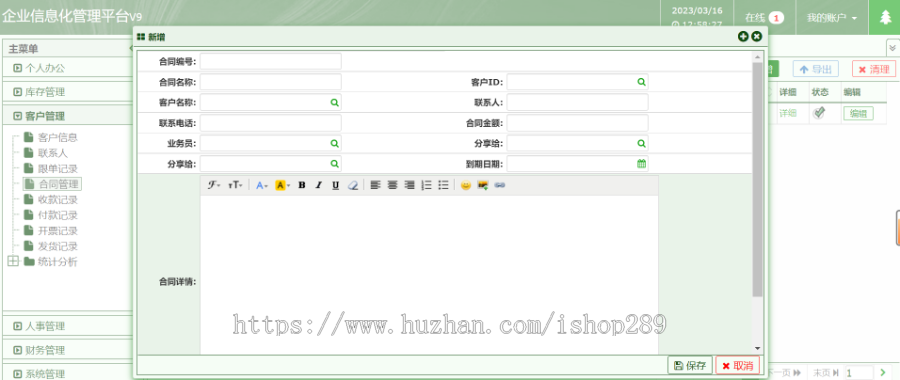Open 跟单记录 in the sidebar tree
900x380 pixels.
coord(57,169)
